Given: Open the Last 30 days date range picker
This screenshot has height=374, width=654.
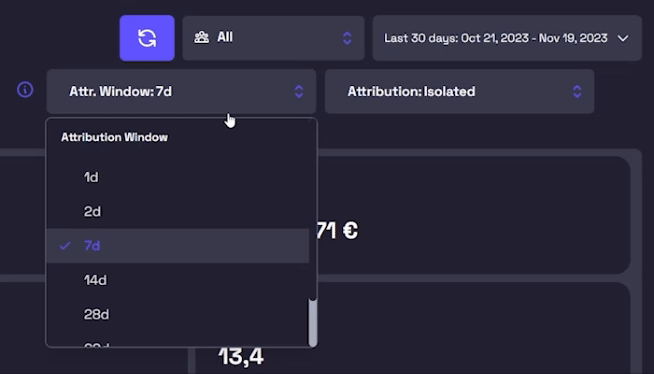Looking at the screenshot, I should point(507,38).
